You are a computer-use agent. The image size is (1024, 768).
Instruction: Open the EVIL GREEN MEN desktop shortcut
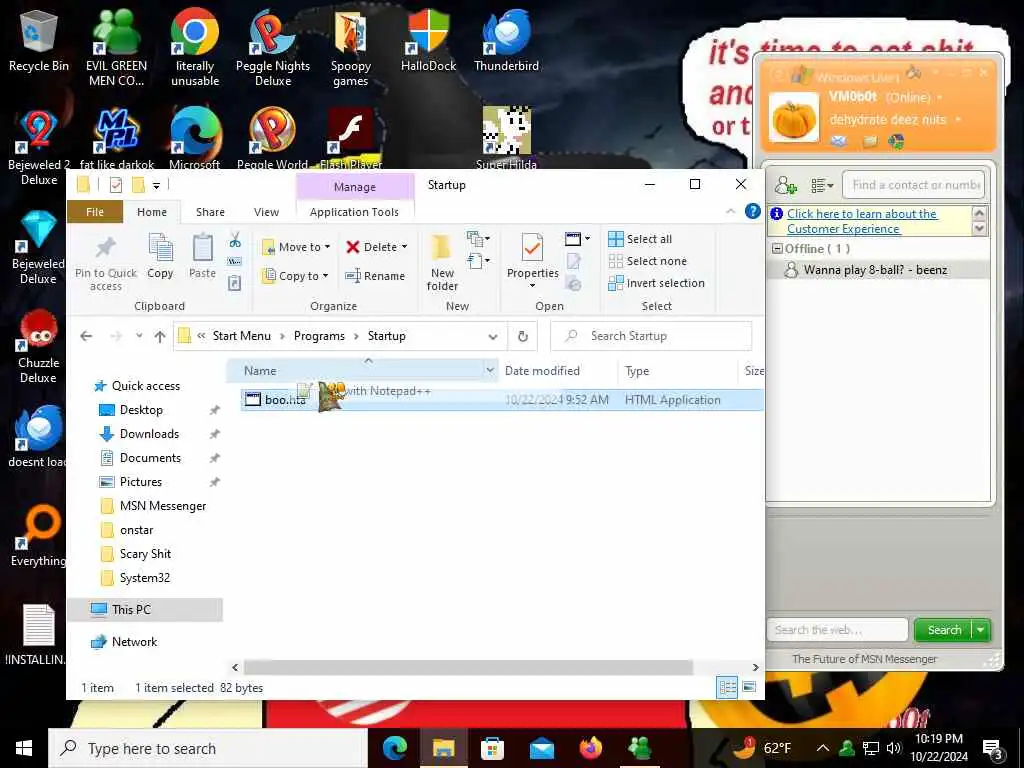[116, 47]
